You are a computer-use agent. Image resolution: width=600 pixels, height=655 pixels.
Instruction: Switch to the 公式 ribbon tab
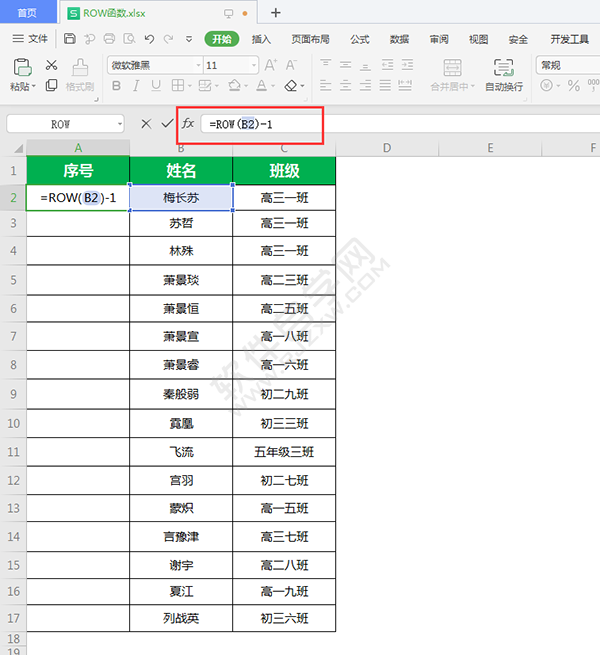pyautogui.click(x=360, y=39)
